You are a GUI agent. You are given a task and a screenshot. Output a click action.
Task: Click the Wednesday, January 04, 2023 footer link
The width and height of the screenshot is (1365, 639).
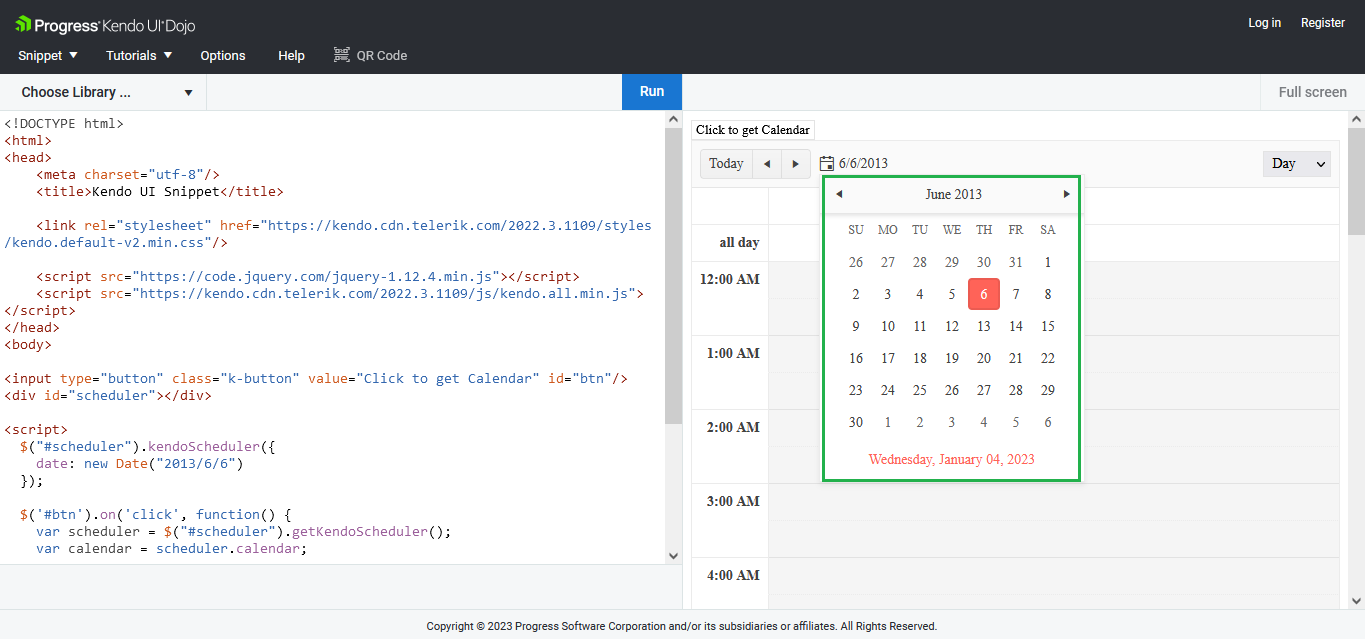point(951,459)
